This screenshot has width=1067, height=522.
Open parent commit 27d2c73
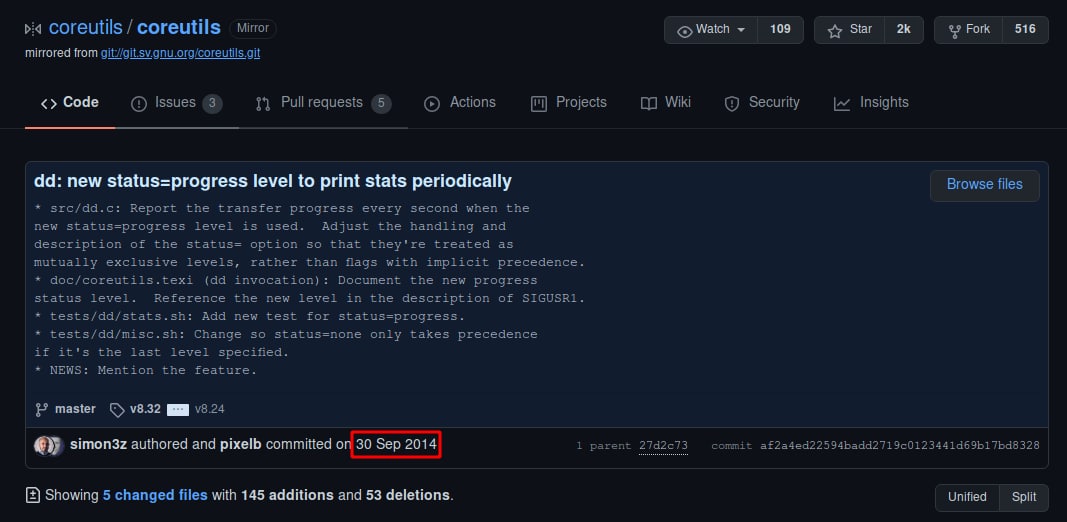663,446
